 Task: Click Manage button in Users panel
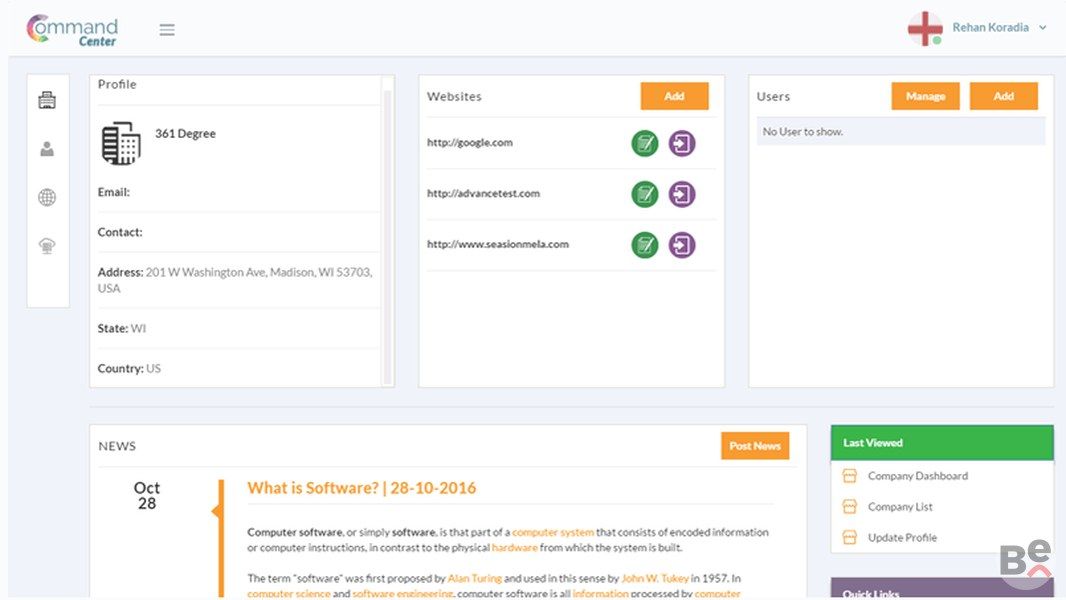[925, 96]
